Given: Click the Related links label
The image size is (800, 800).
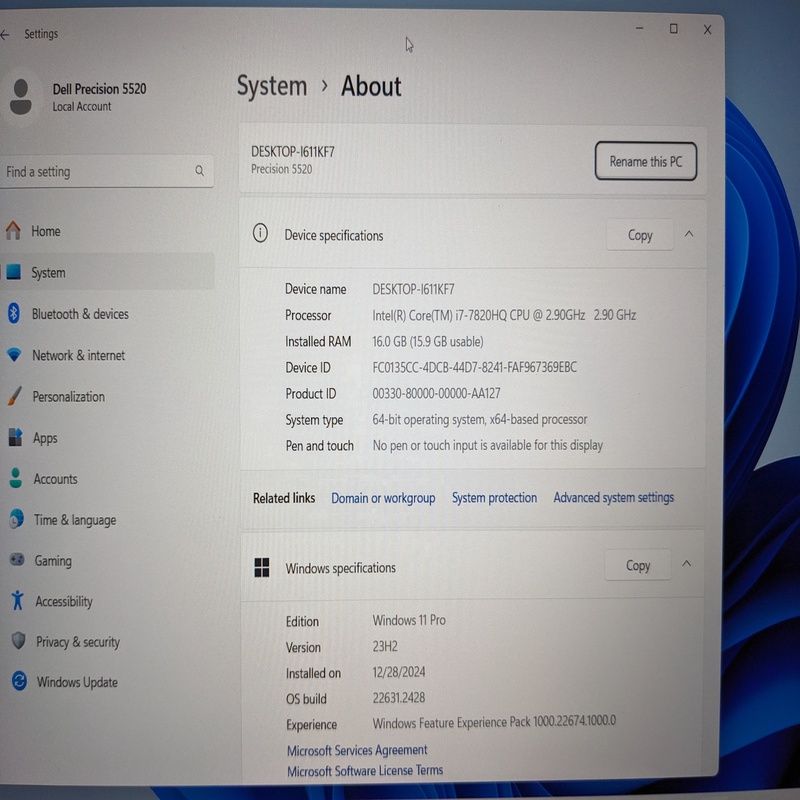Looking at the screenshot, I should pos(284,498).
